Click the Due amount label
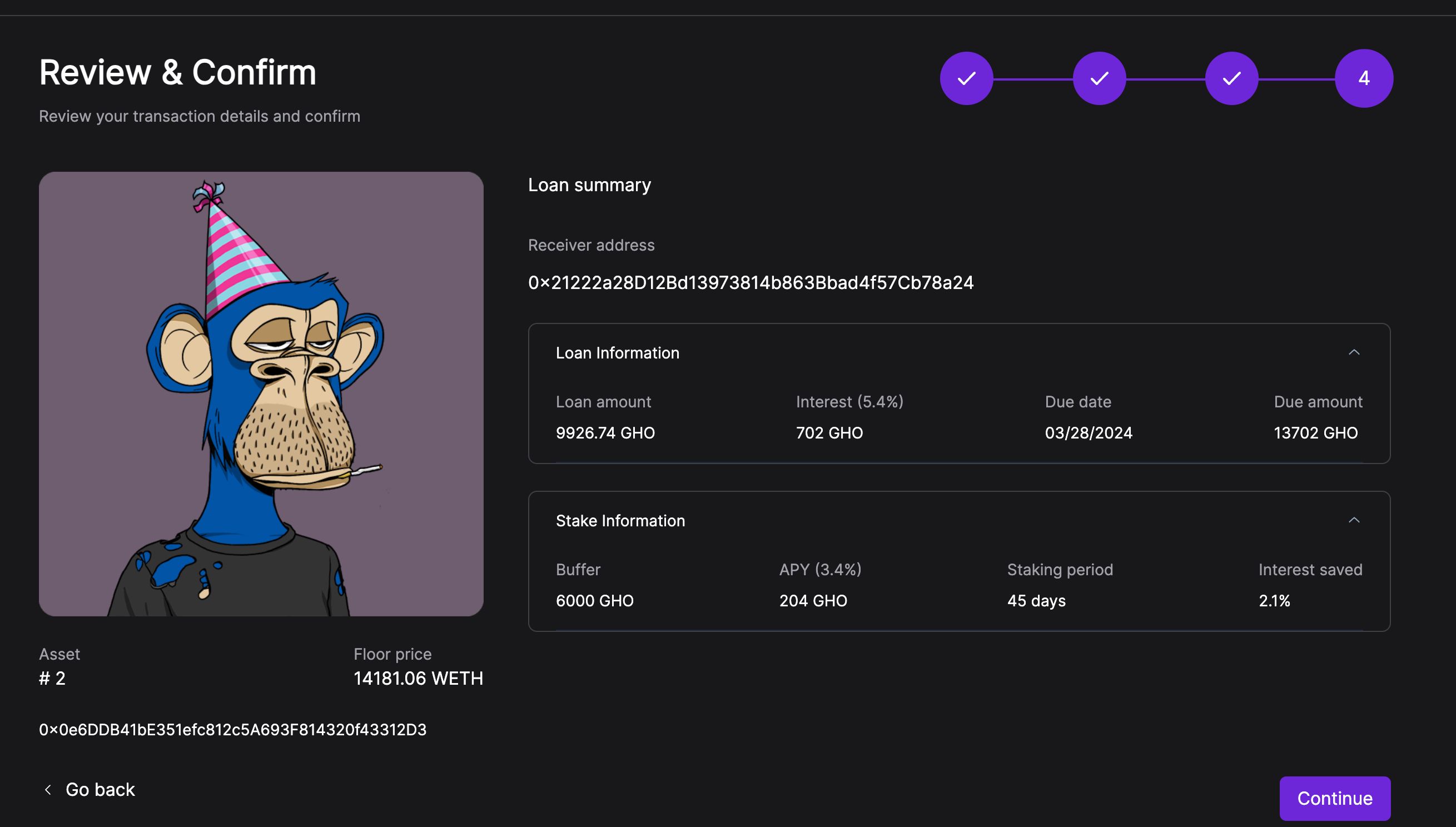 pyautogui.click(x=1318, y=402)
